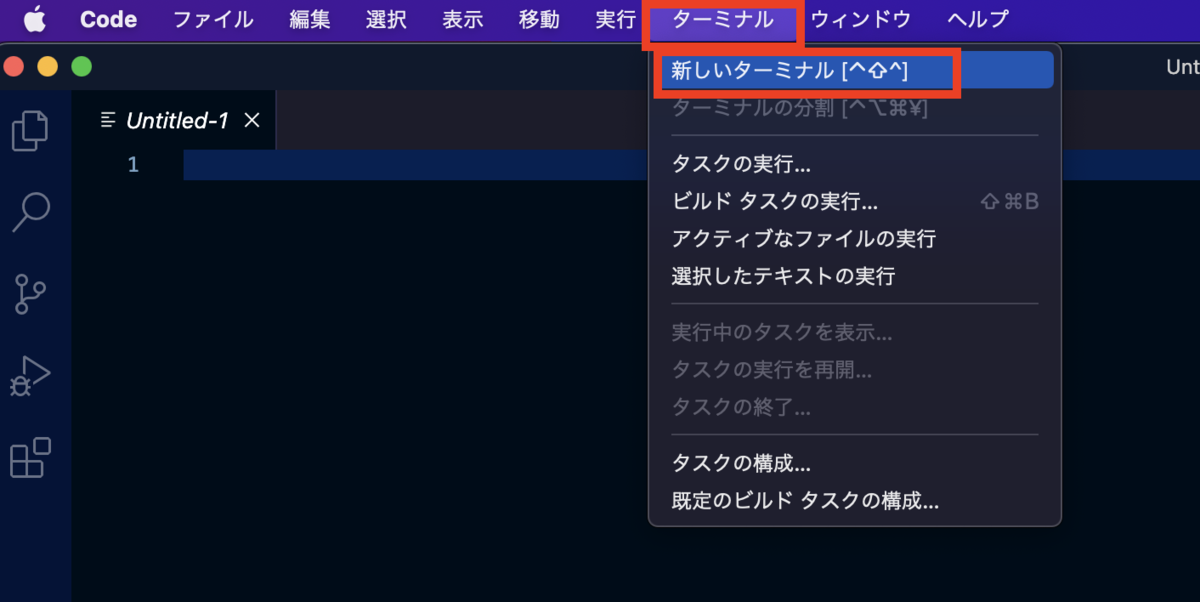The height and width of the screenshot is (602, 1200).
Task: Open the 移動 menu
Action: [539, 19]
